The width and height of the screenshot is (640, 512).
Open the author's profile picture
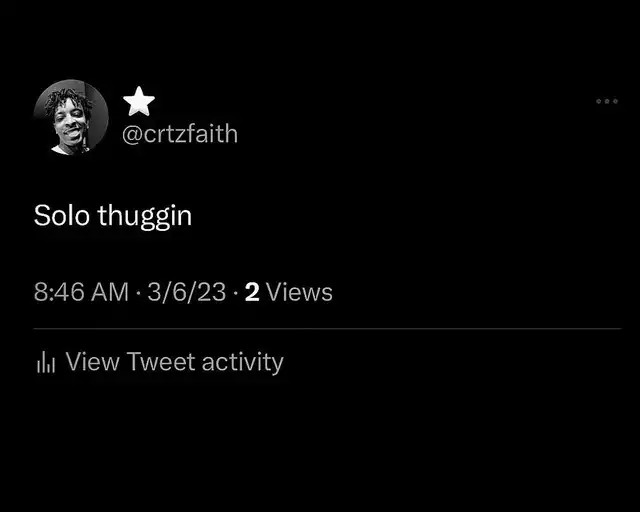[71, 117]
